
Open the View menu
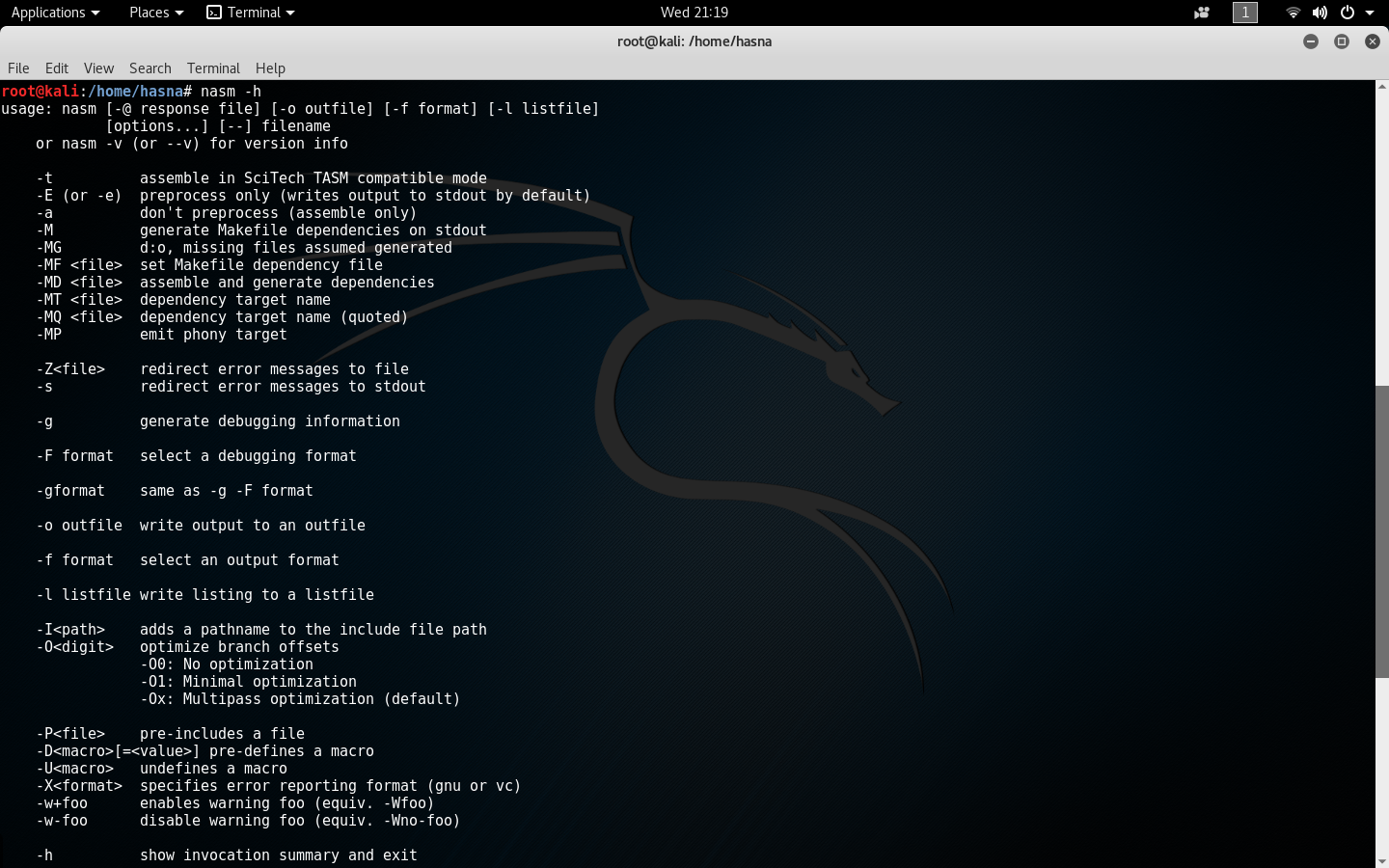98,68
